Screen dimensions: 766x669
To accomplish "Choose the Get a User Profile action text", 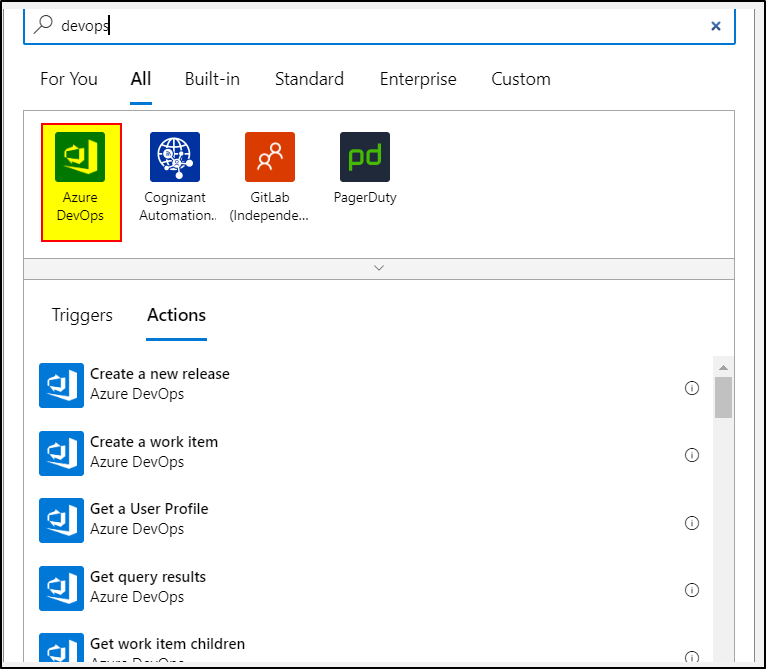I will click(149, 509).
